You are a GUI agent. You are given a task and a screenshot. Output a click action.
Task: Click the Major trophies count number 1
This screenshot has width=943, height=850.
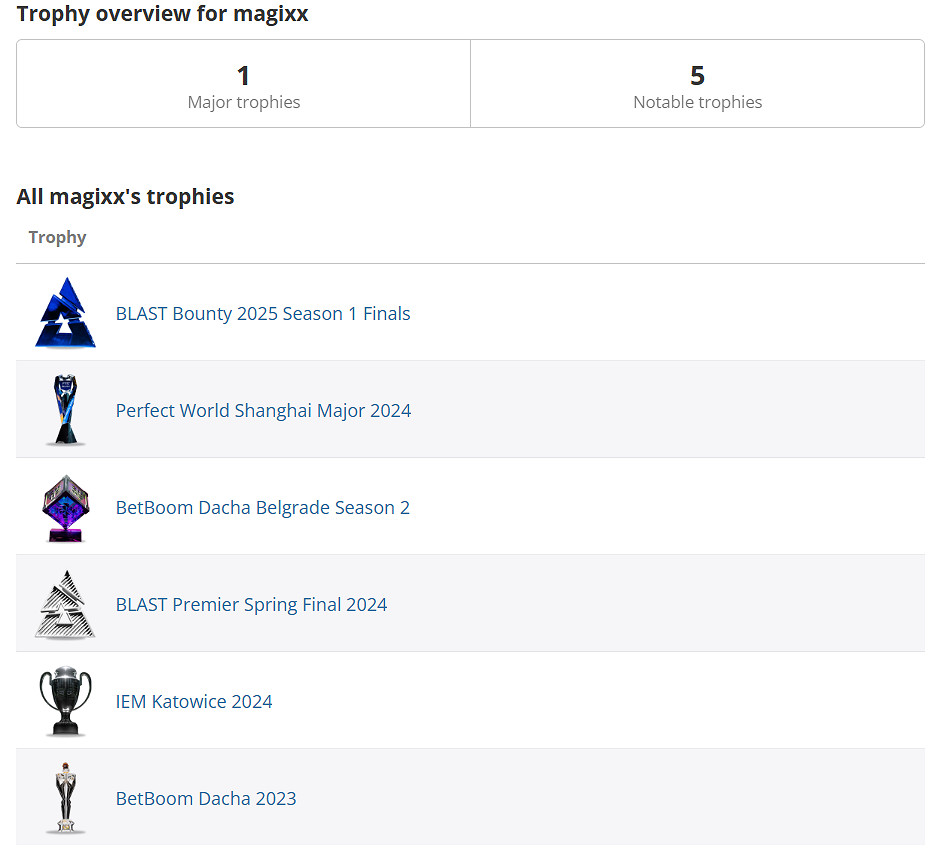click(x=243, y=76)
